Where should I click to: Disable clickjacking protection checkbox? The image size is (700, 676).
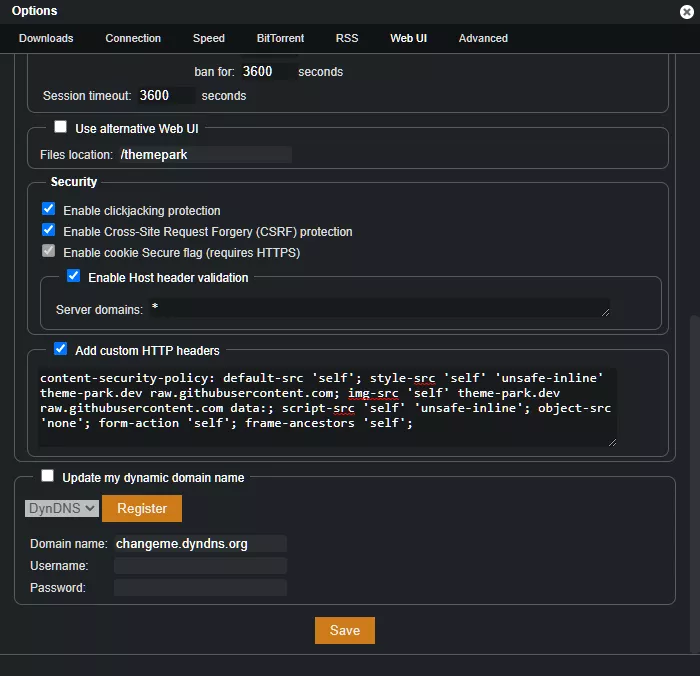[x=48, y=210]
